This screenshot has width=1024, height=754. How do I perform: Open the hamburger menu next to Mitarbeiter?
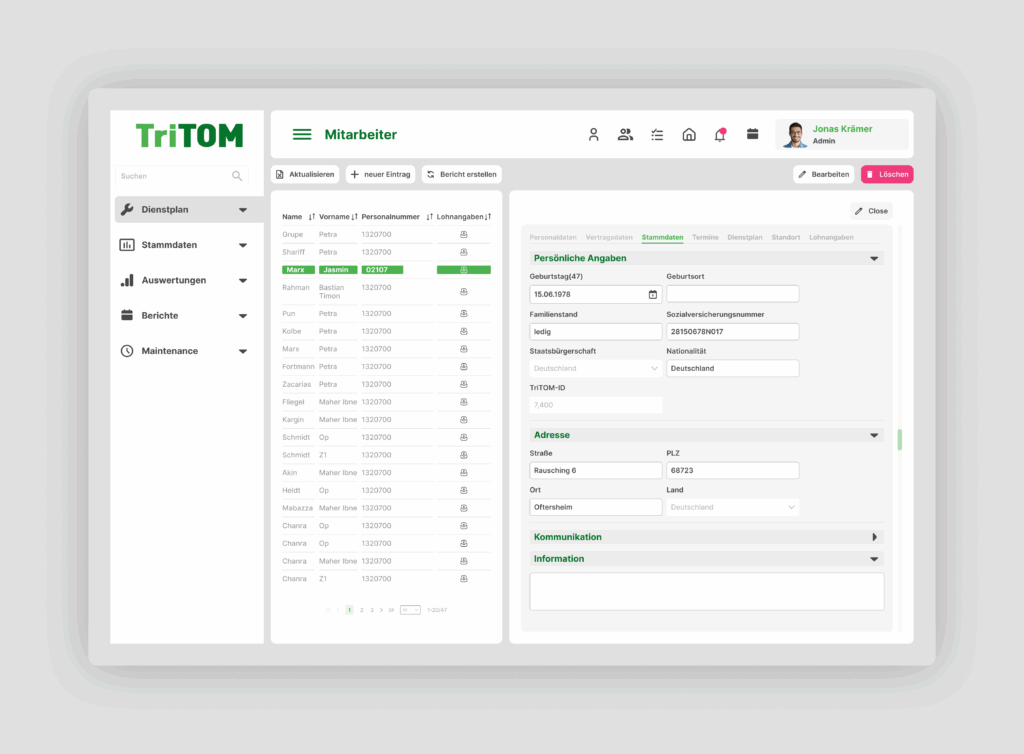pyautogui.click(x=301, y=135)
